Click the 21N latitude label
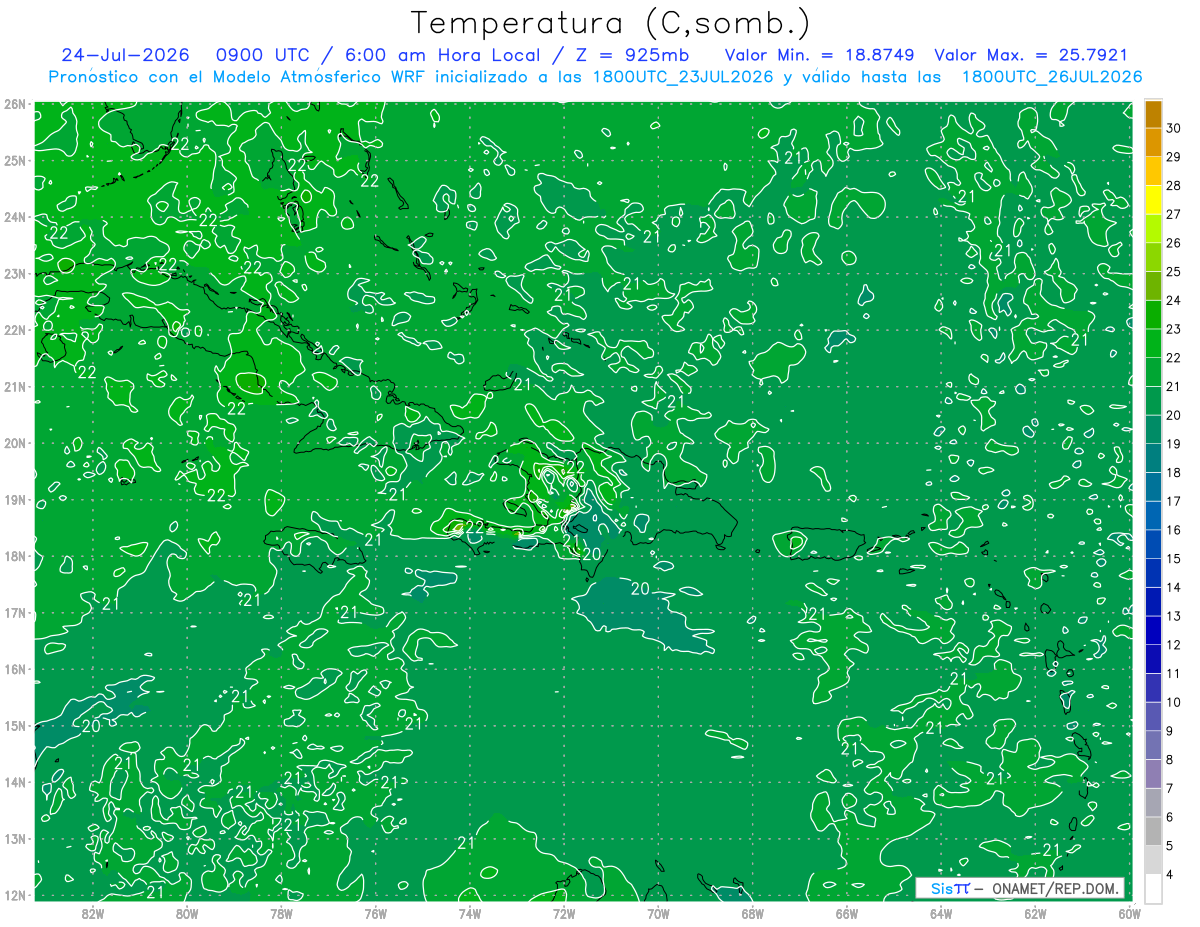Viewport: 1200px width, 927px height. (x=15, y=386)
